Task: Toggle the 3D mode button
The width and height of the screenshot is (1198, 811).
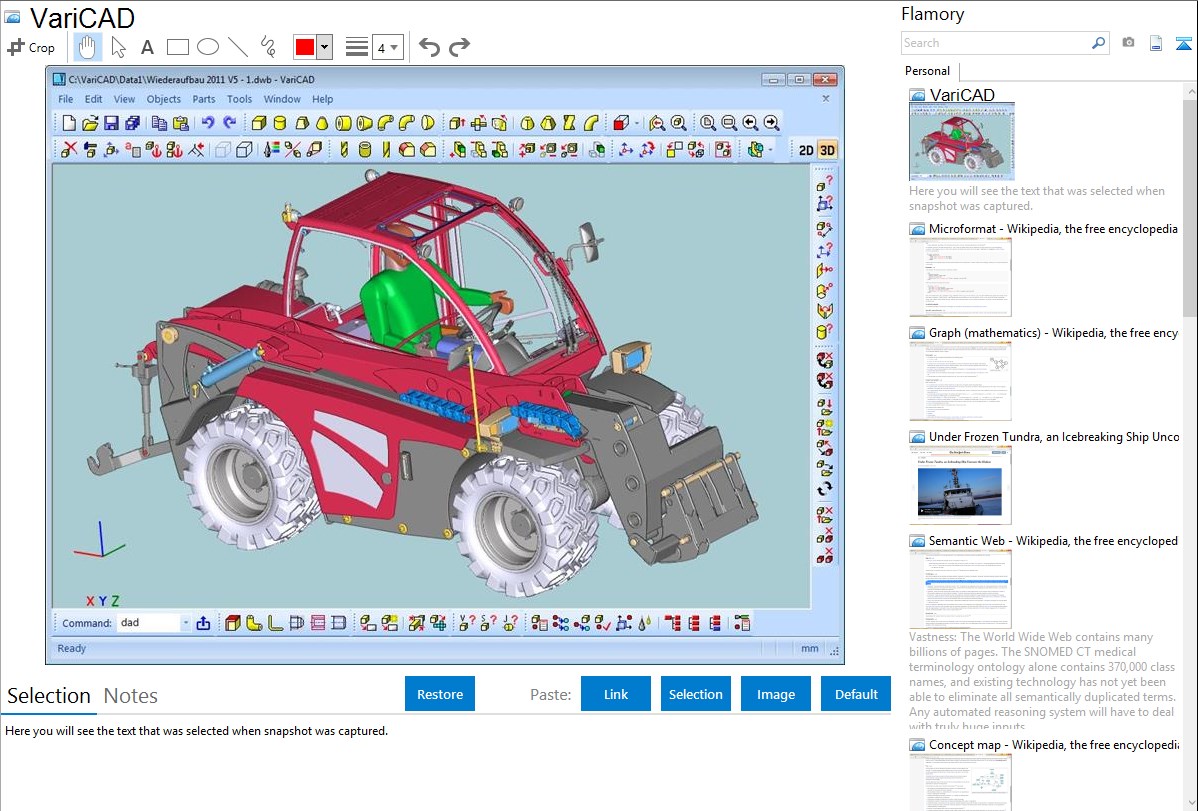Action: pos(827,150)
